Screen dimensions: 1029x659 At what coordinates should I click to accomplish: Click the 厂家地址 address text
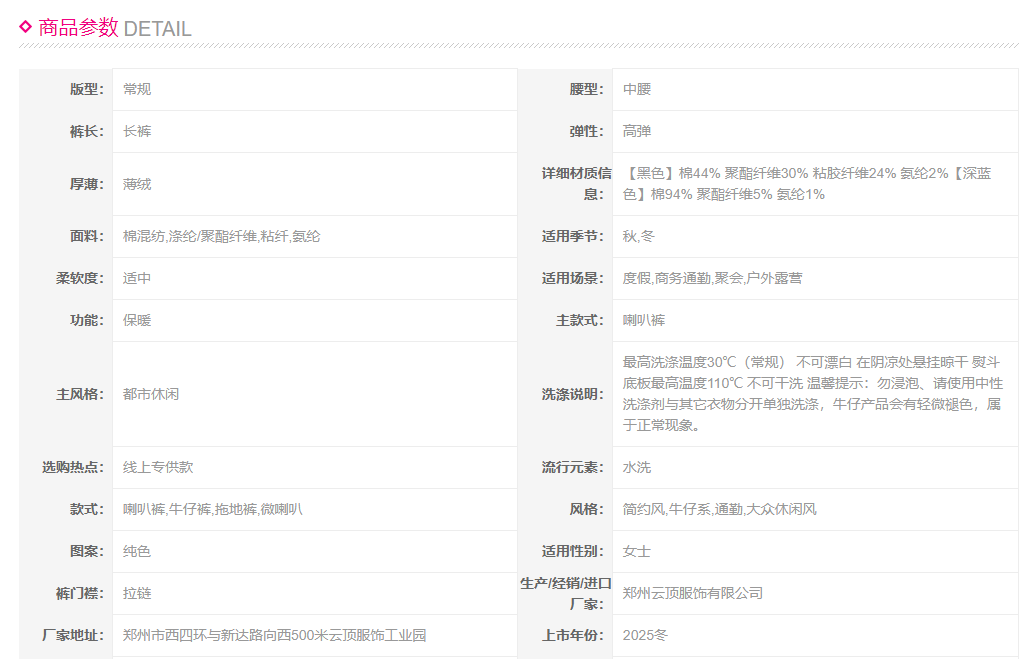tap(274, 635)
